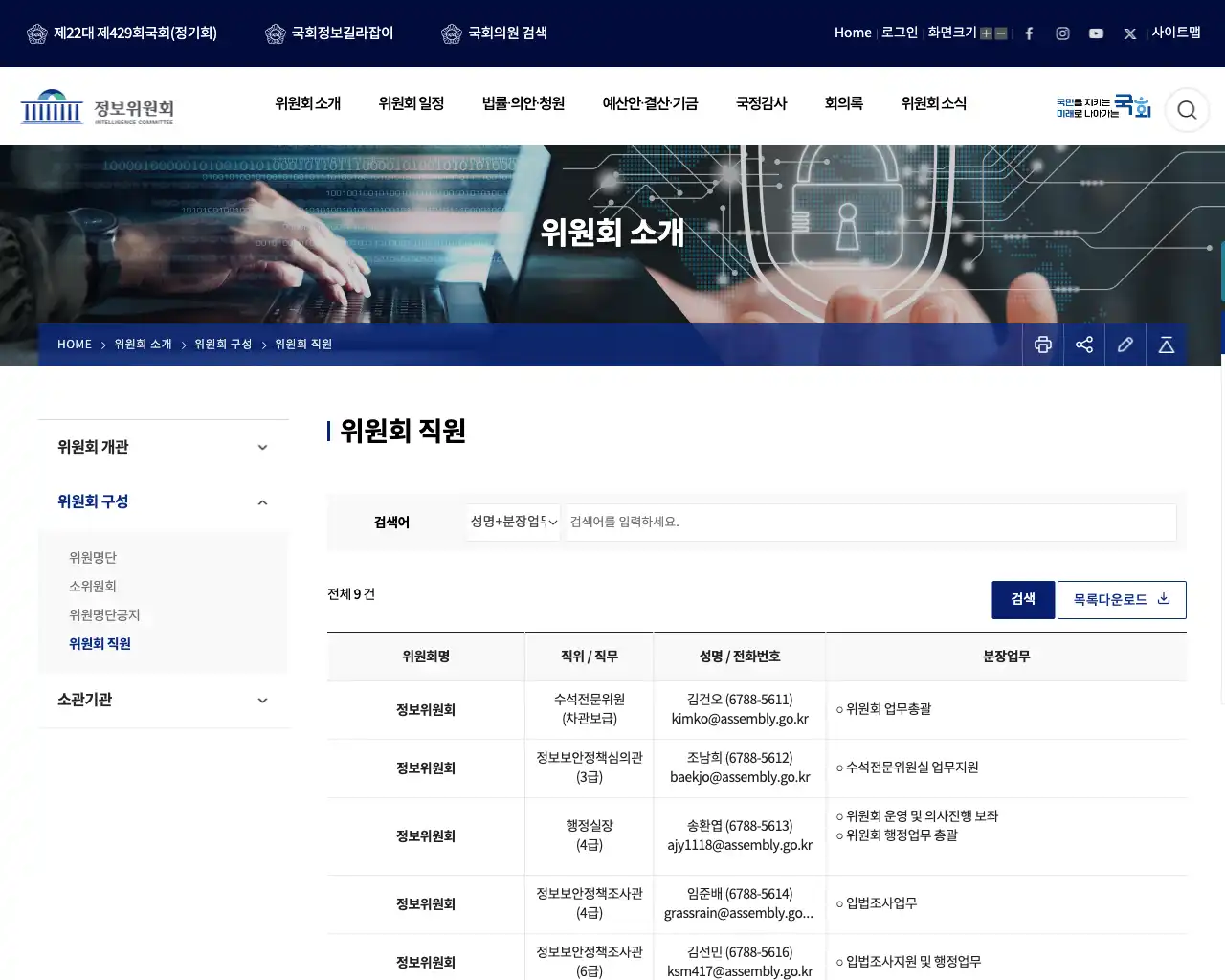Screen dimensions: 1225x980
Task: Open the Instagram icon link
Action: click(x=1062, y=33)
